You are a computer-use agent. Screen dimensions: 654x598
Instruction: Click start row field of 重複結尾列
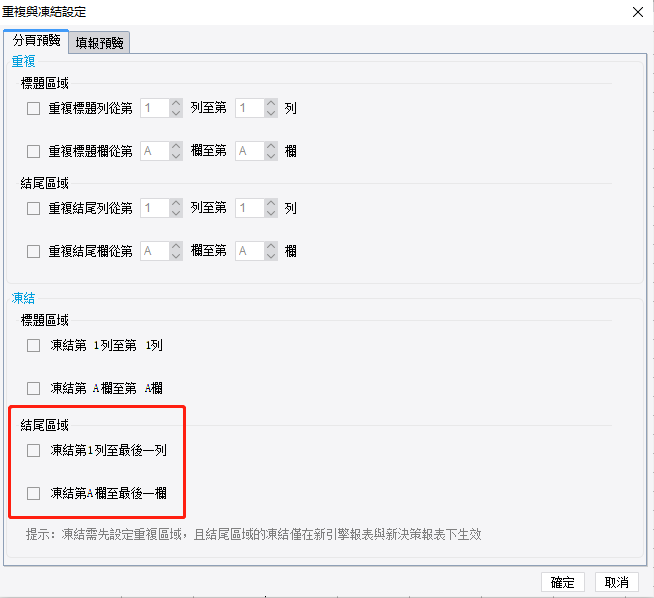(155, 208)
